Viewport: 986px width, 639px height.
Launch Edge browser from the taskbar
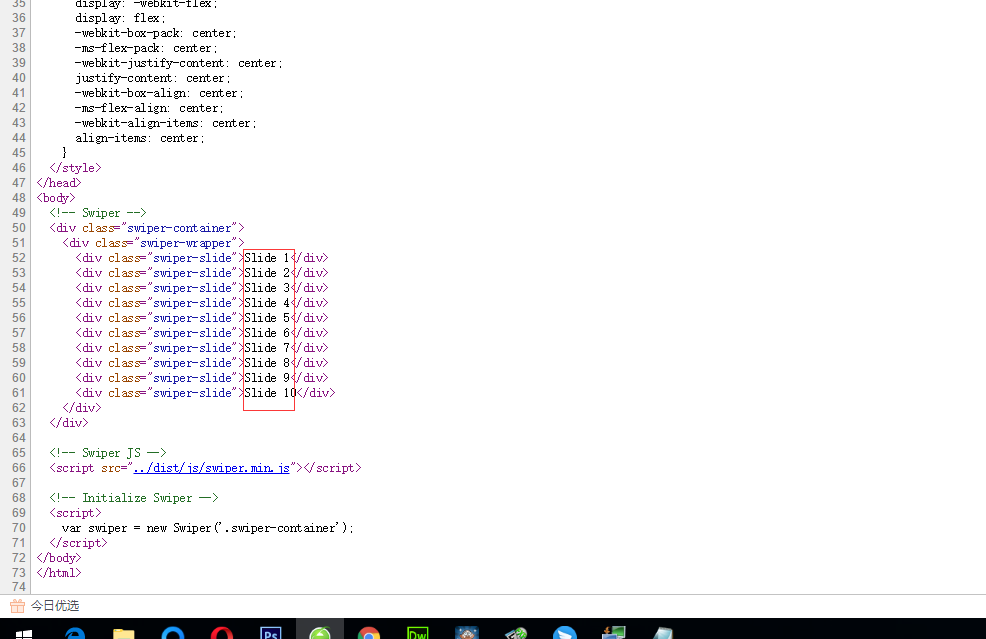75,633
